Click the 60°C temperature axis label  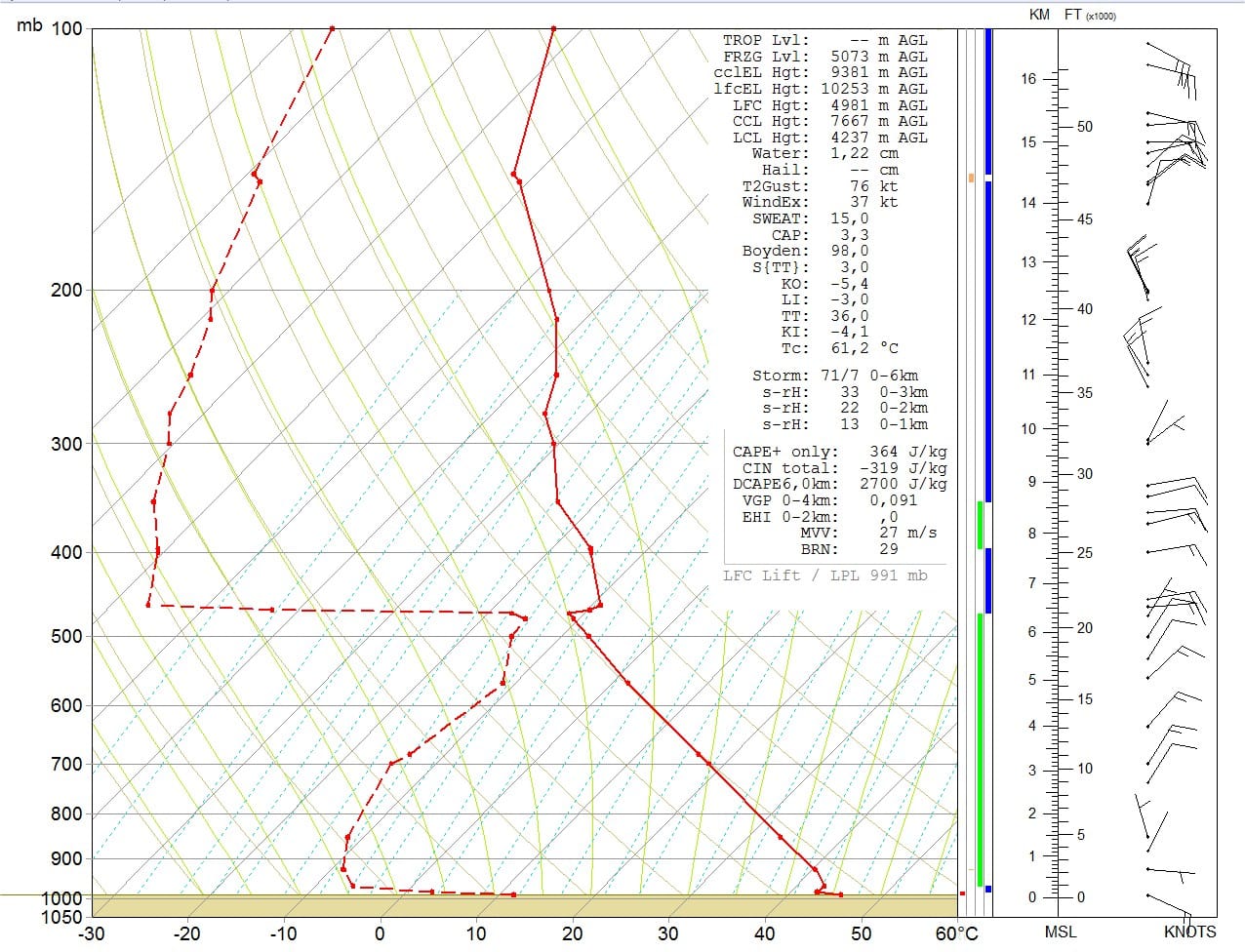956,934
